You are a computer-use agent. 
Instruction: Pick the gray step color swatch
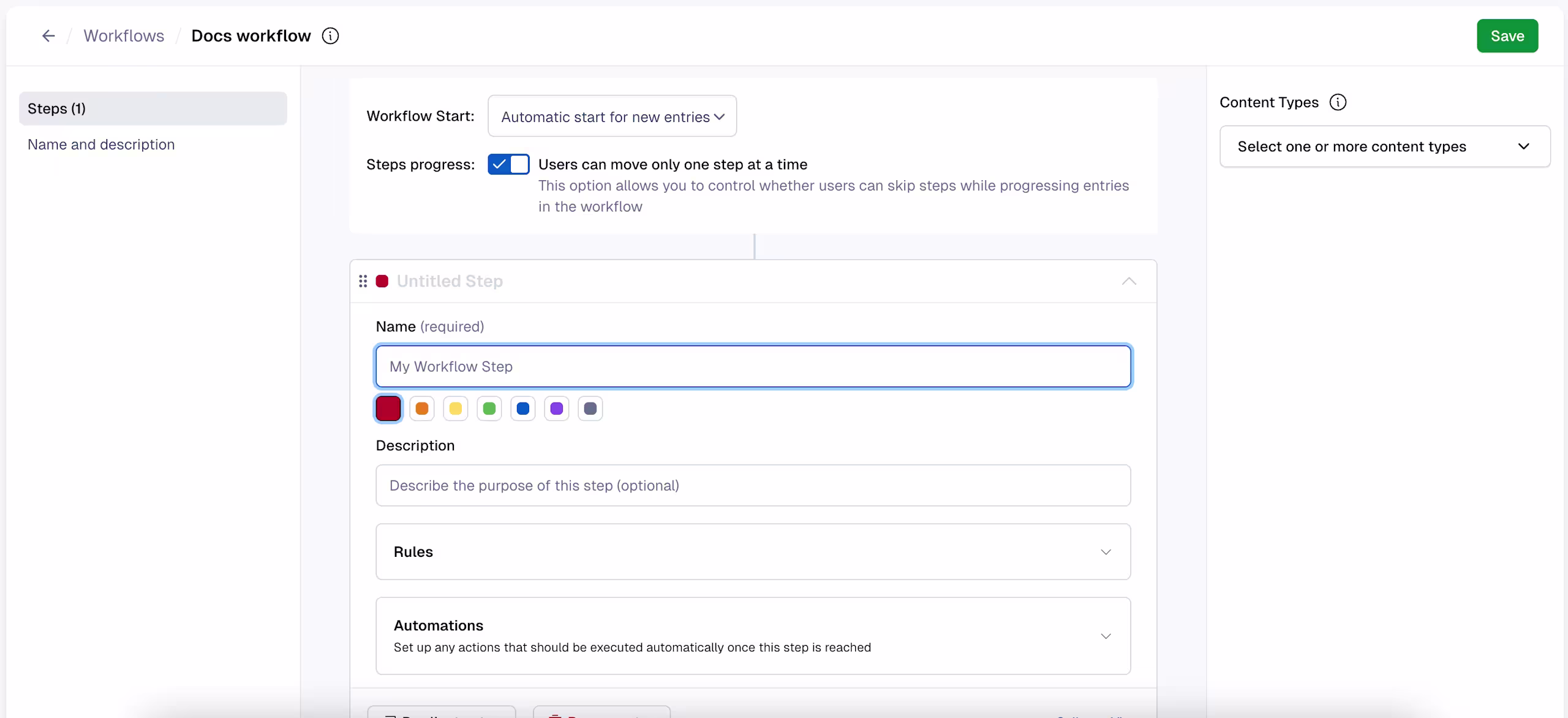point(590,409)
